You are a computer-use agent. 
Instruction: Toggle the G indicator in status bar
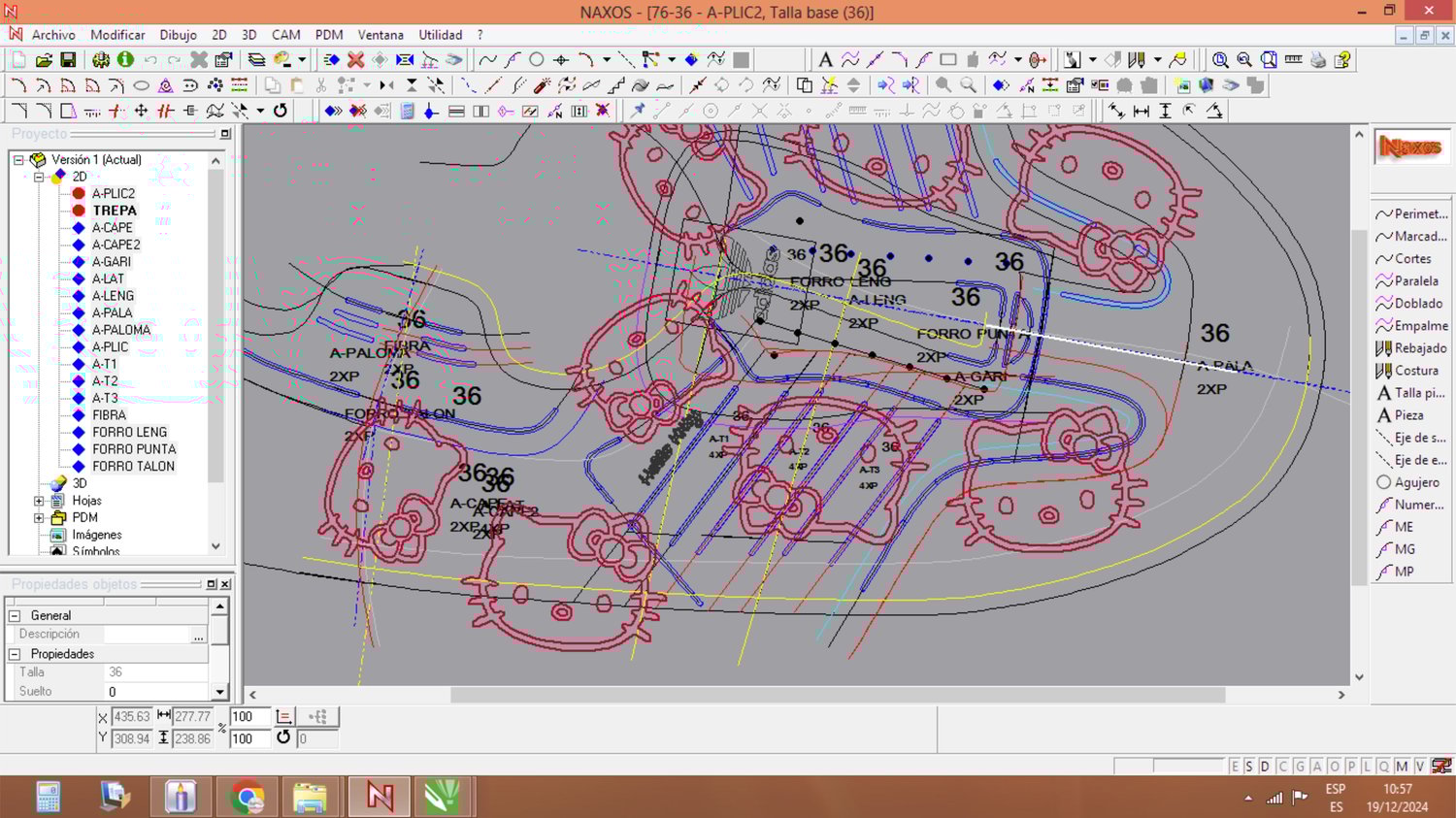point(1300,767)
